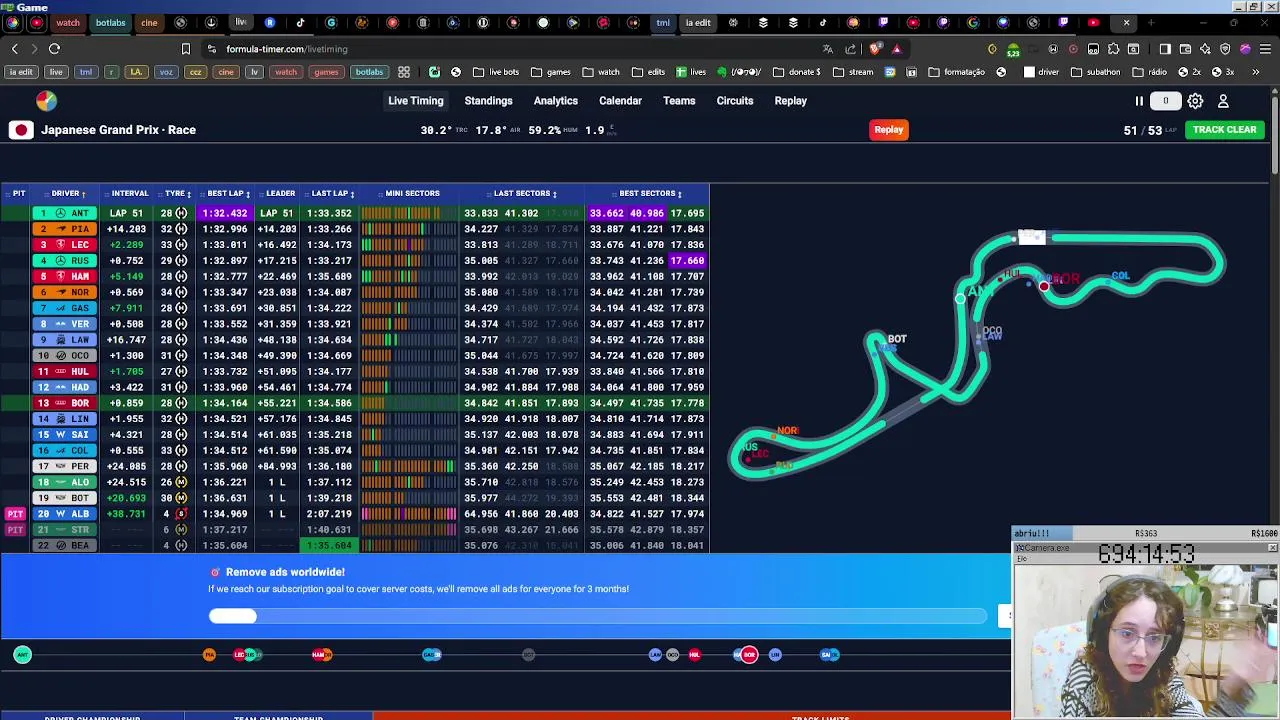Open the Brave wallet icon

tap(1185, 48)
